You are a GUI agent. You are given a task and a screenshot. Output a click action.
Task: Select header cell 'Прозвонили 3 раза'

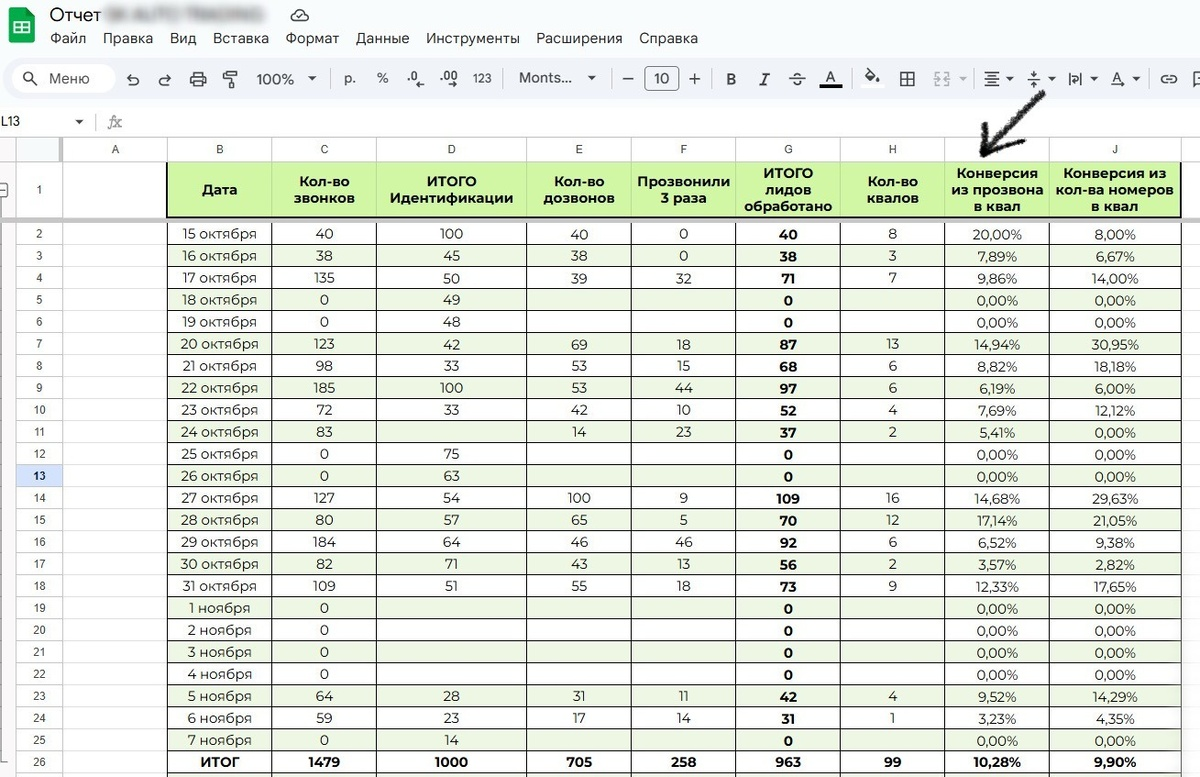684,190
